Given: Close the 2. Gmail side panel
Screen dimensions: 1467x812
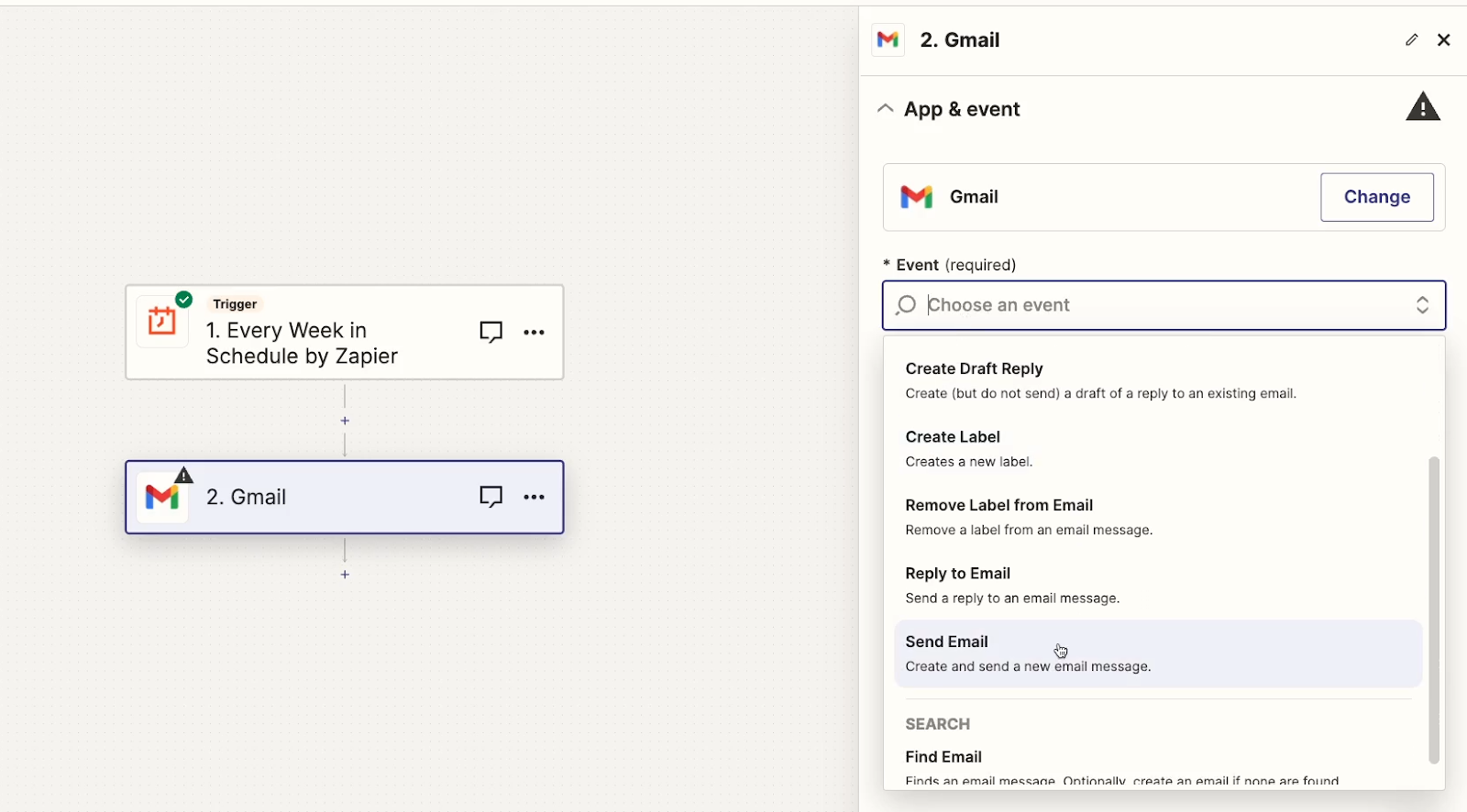Looking at the screenshot, I should coord(1444,39).
